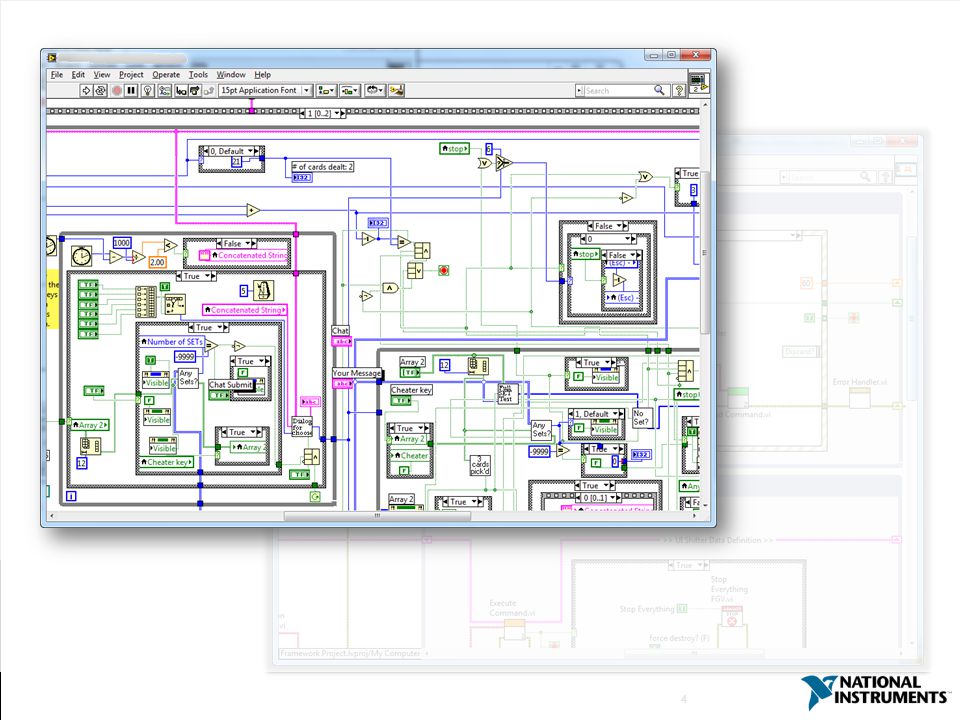Open the Edit menu

pyautogui.click(x=78, y=74)
